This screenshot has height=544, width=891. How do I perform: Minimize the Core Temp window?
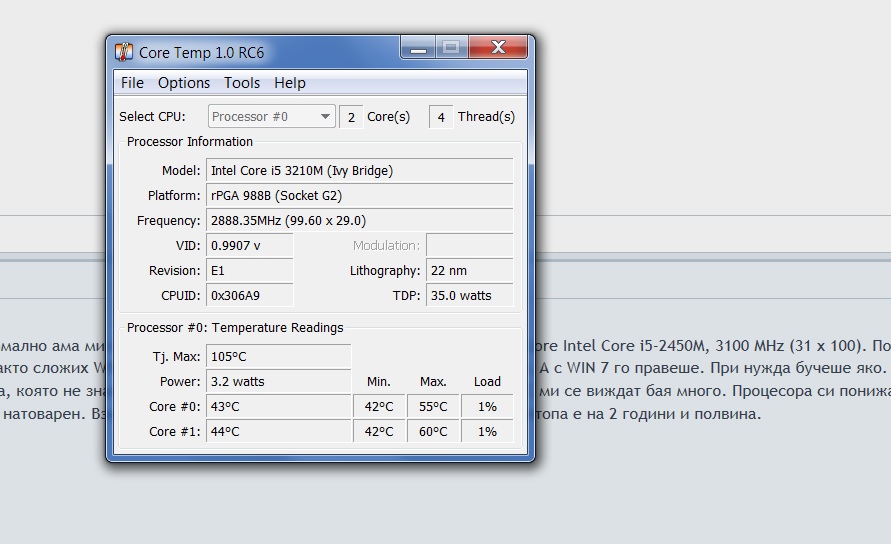419,48
